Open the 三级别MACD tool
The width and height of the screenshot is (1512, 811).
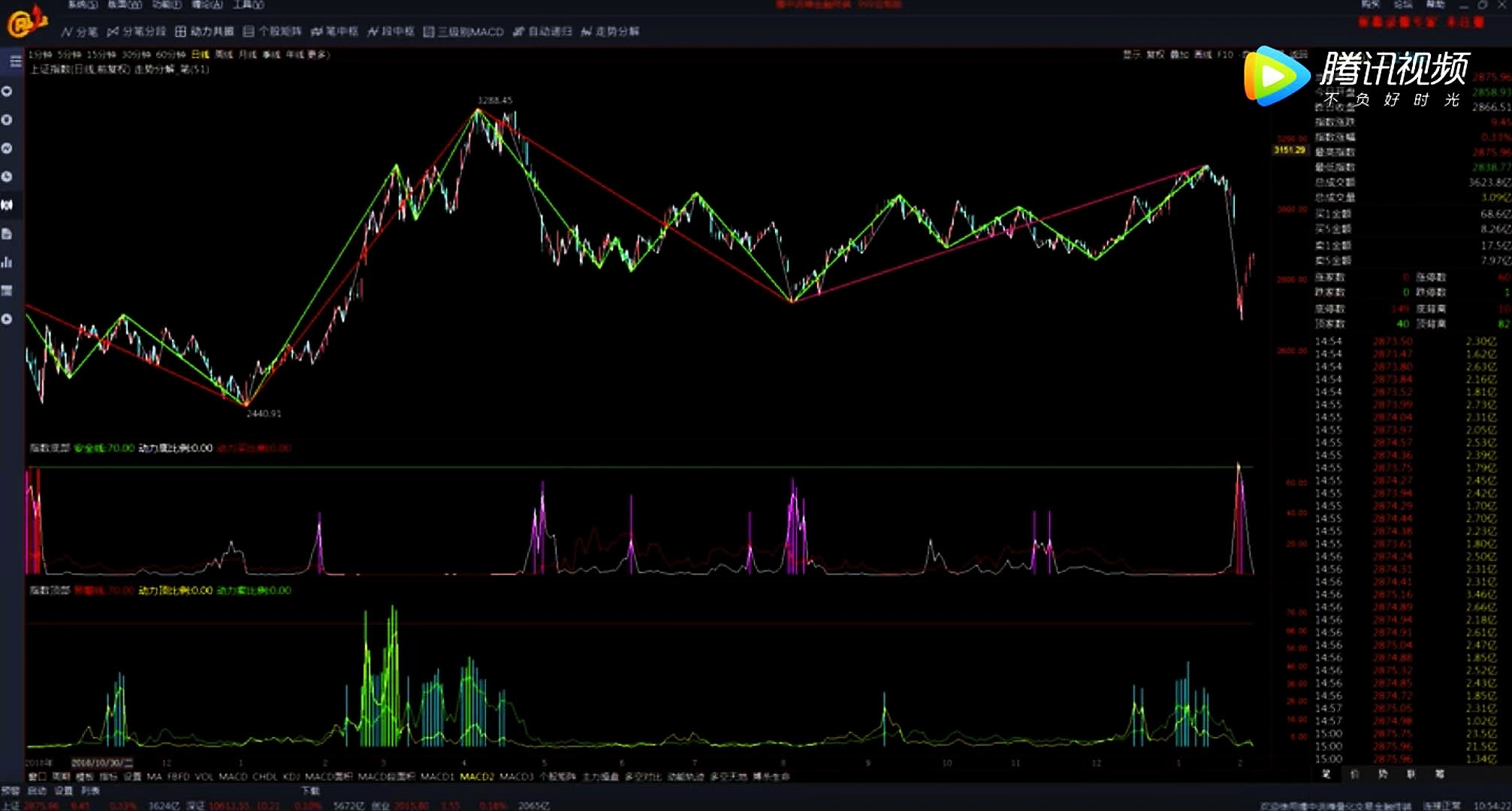pyautogui.click(x=463, y=32)
